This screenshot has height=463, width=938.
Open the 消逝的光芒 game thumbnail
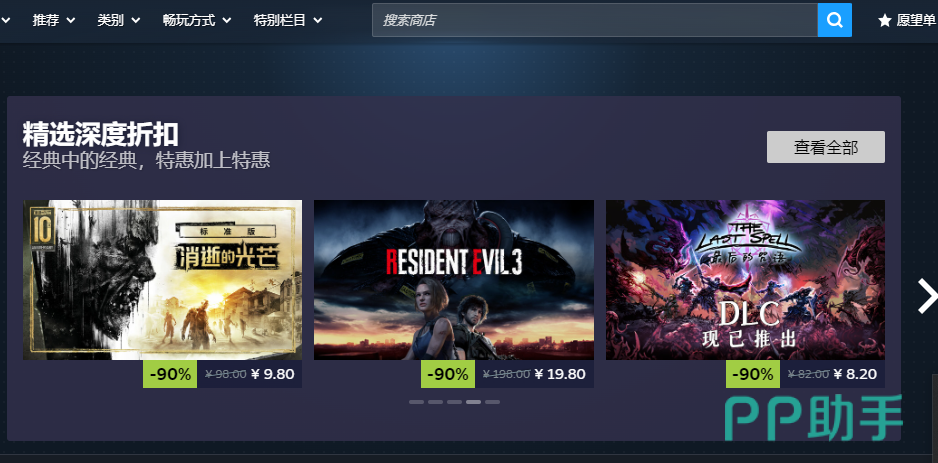pyautogui.click(x=162, y=279)
